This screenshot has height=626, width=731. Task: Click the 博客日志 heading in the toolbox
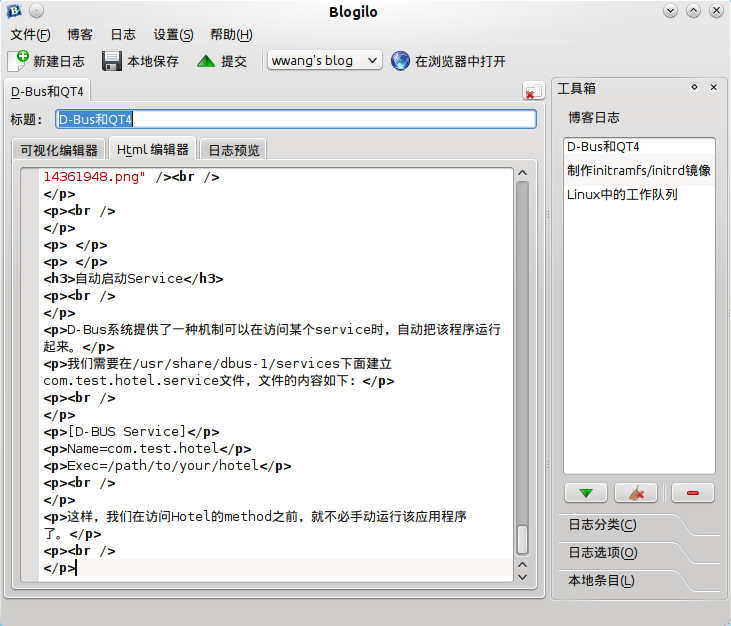point(593,117)
